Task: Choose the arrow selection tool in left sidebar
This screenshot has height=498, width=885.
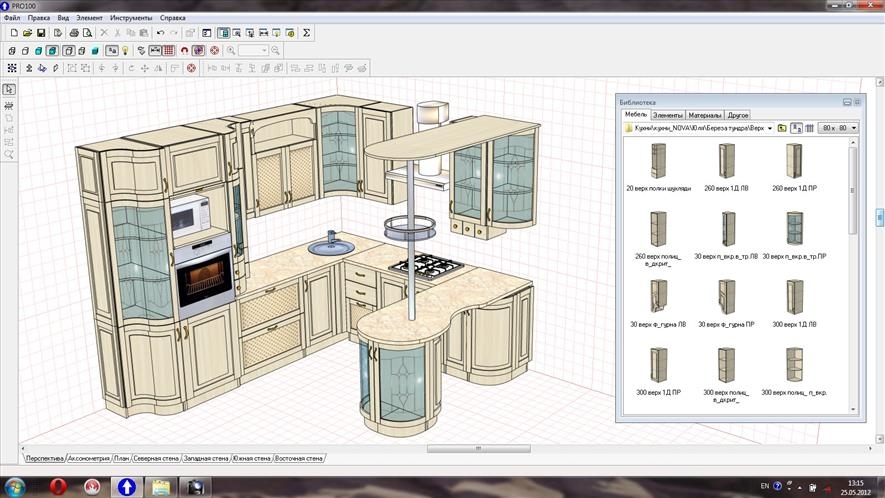Action: [9, 90]
